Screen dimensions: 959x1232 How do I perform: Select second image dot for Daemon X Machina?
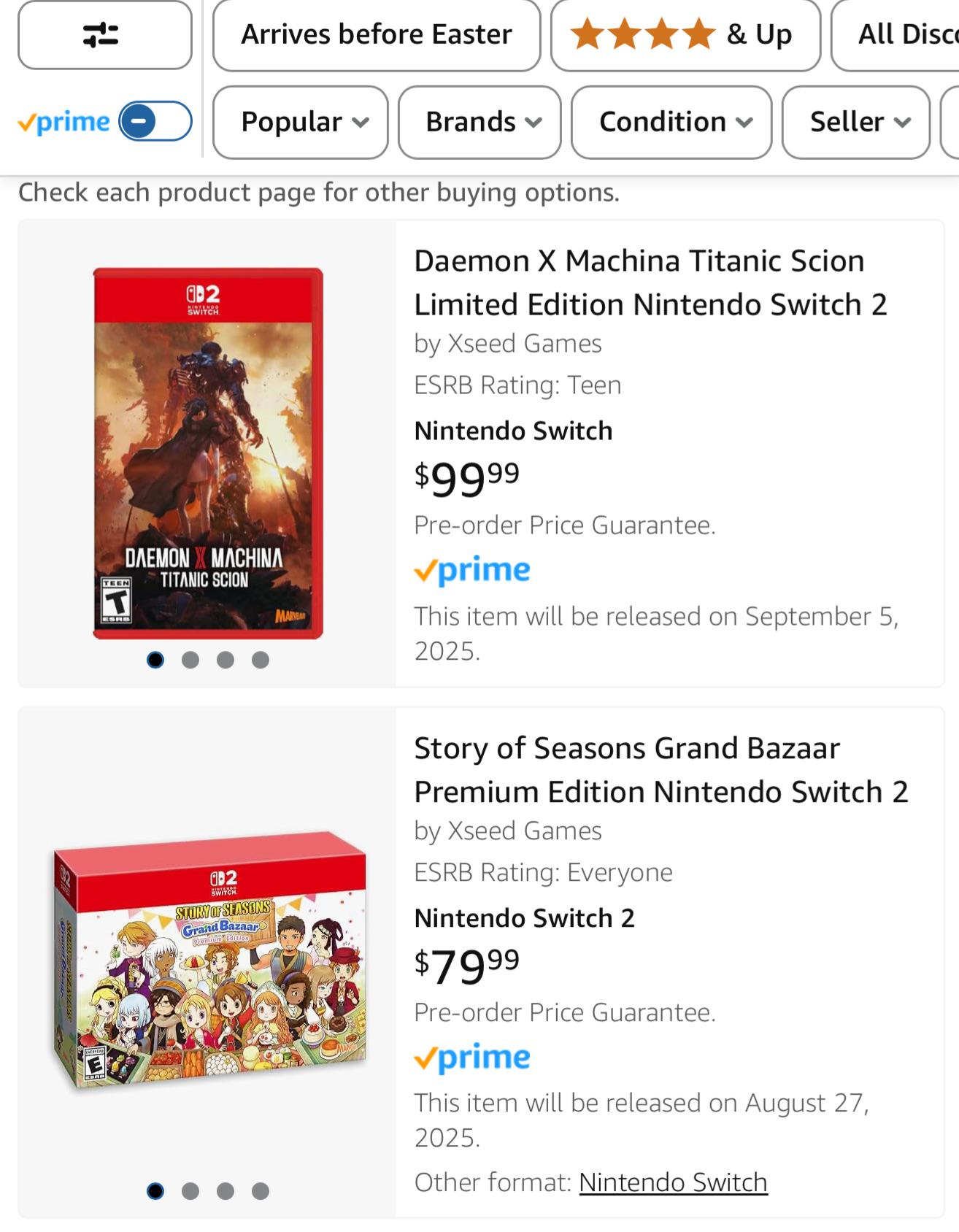coord(190,660)
